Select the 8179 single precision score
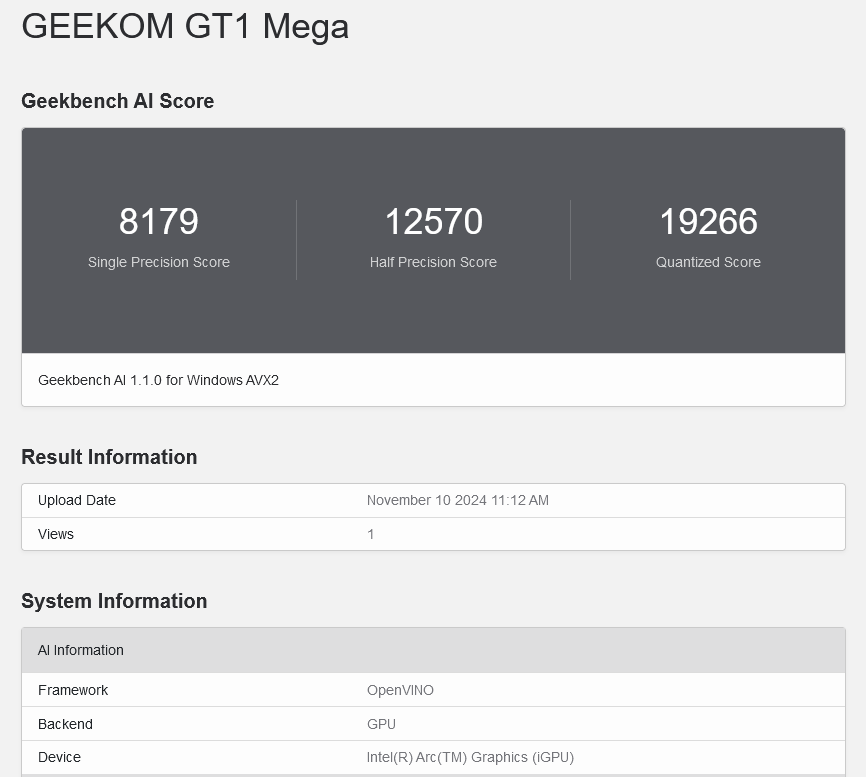 (x=159, y=221)
